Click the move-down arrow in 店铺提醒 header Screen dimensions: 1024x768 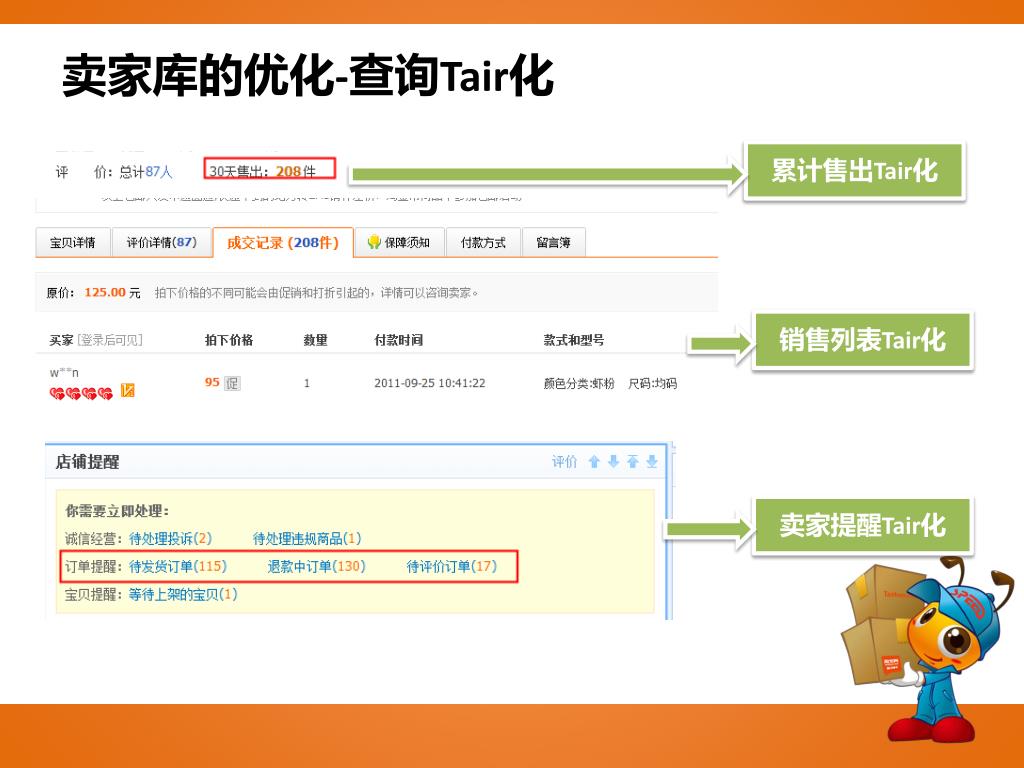[613, 462]
